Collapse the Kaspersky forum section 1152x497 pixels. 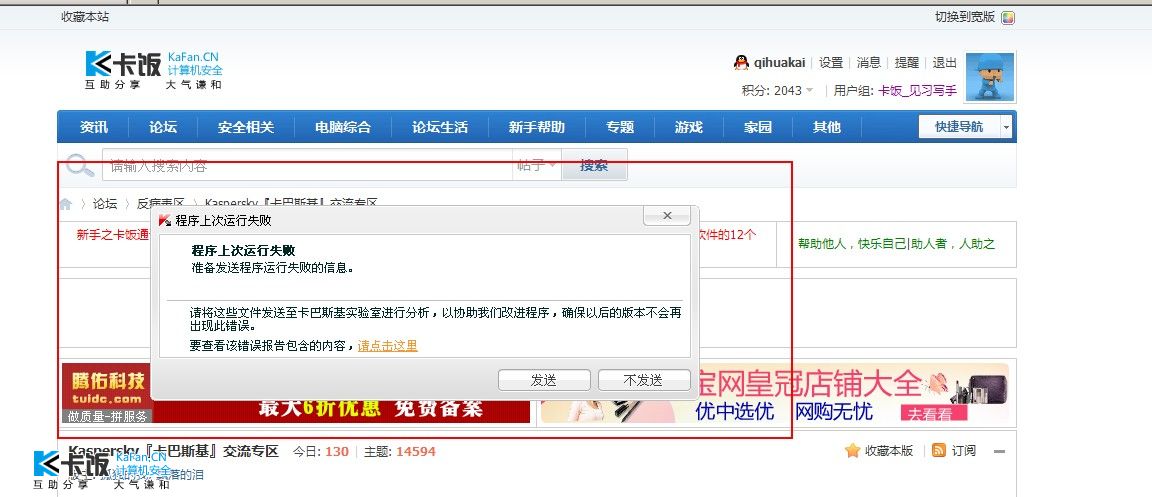[999, 451]
